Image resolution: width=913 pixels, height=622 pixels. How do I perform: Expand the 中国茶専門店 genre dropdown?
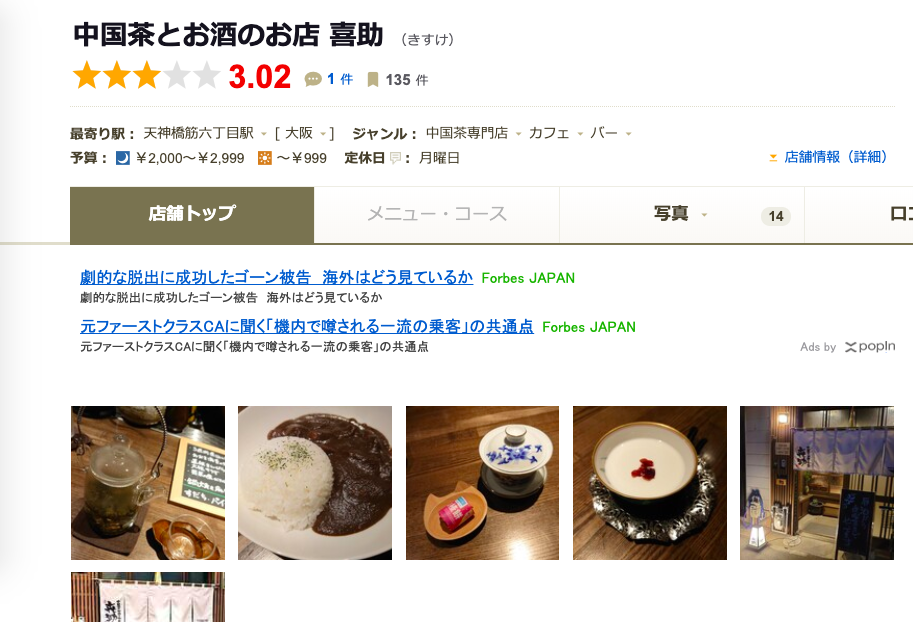pos(518,134)
